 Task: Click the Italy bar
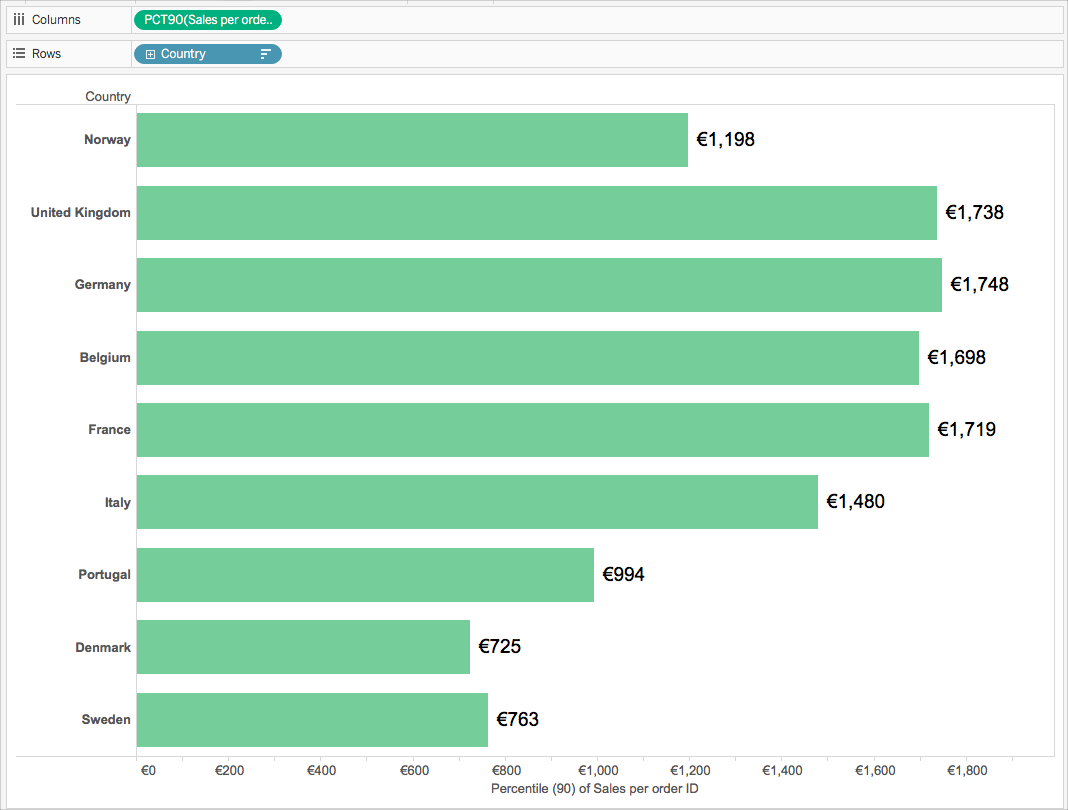click(x=477, y=502)
